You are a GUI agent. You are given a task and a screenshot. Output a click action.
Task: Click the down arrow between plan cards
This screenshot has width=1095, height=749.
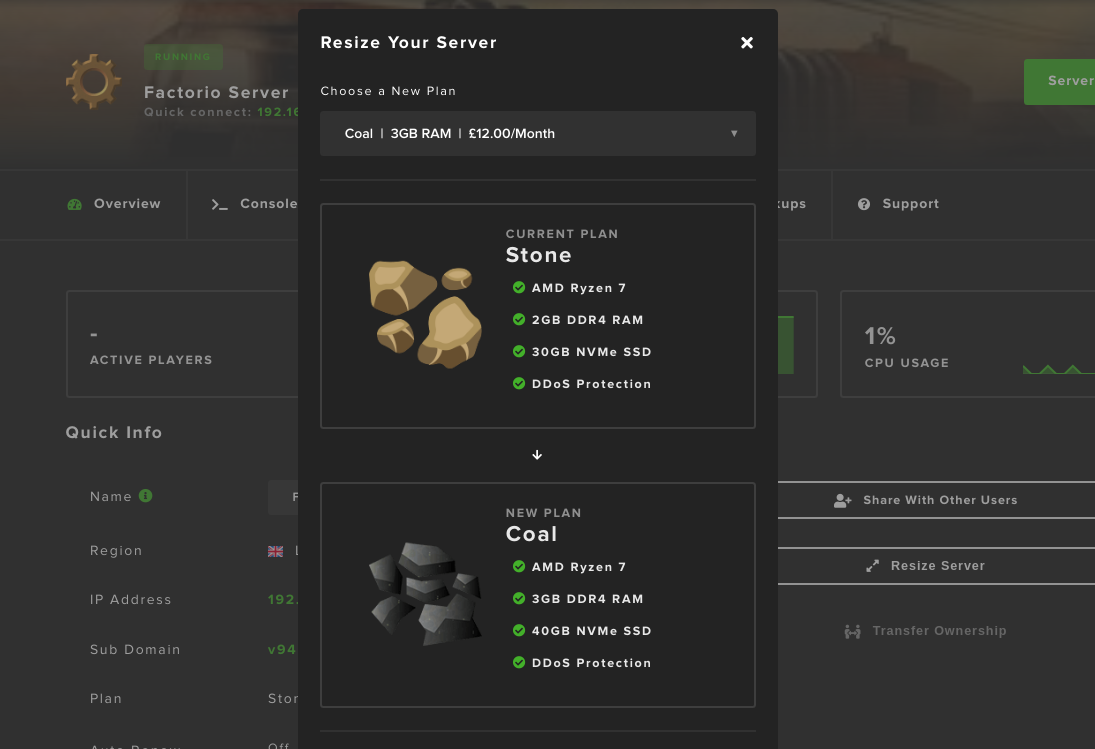click(x=537, y=455)
